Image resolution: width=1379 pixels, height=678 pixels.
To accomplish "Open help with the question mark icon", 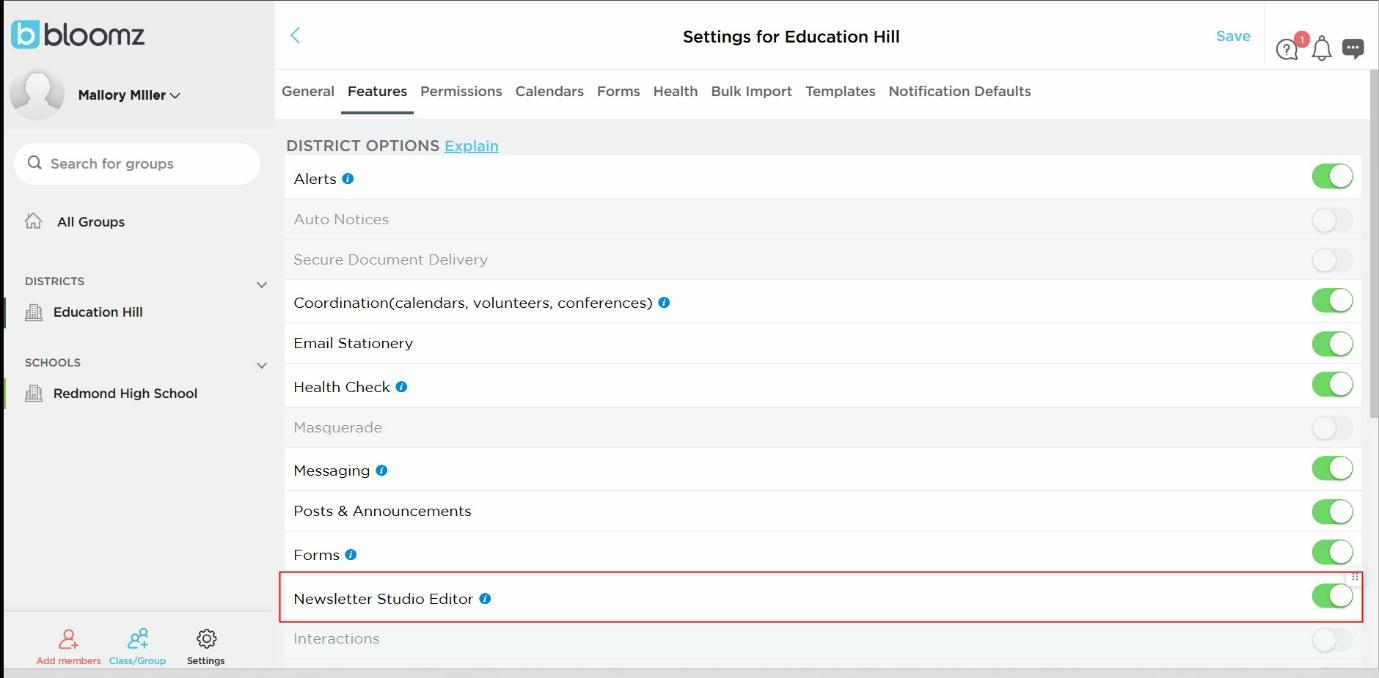I will (1287, 49).
